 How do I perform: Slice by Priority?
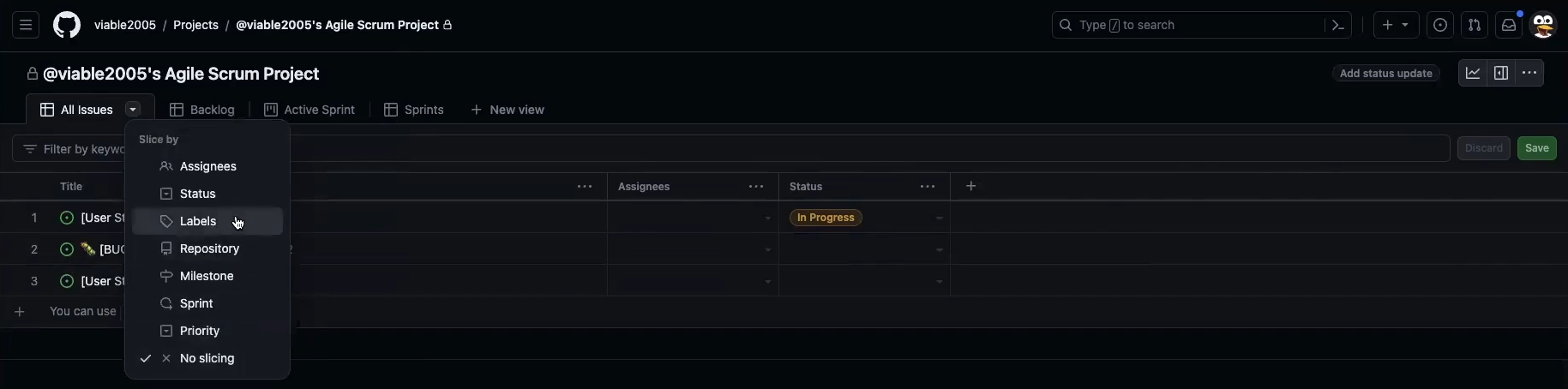[200, 331]
